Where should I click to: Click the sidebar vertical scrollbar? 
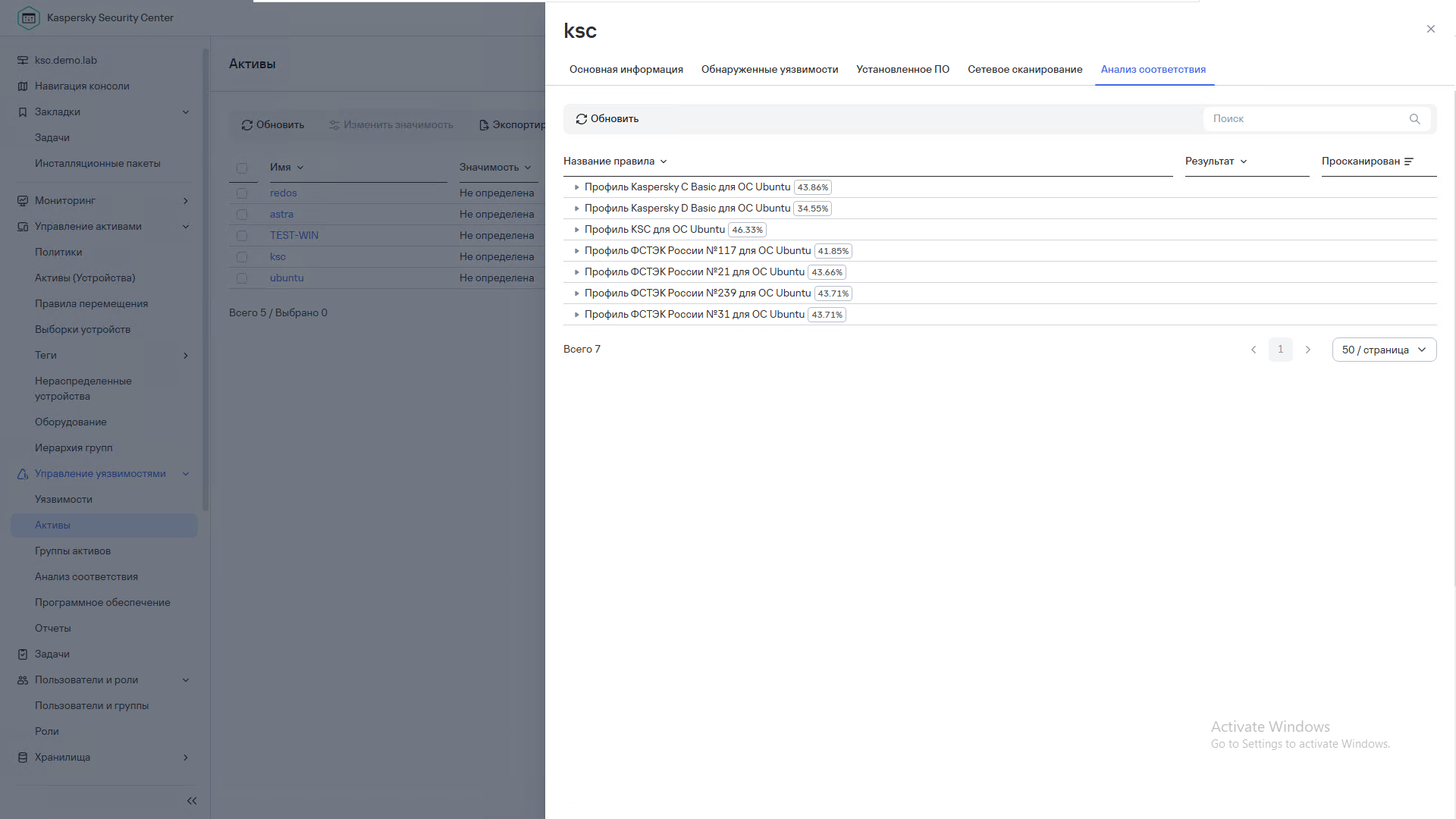pyautogui.click(x=206, y=281)
